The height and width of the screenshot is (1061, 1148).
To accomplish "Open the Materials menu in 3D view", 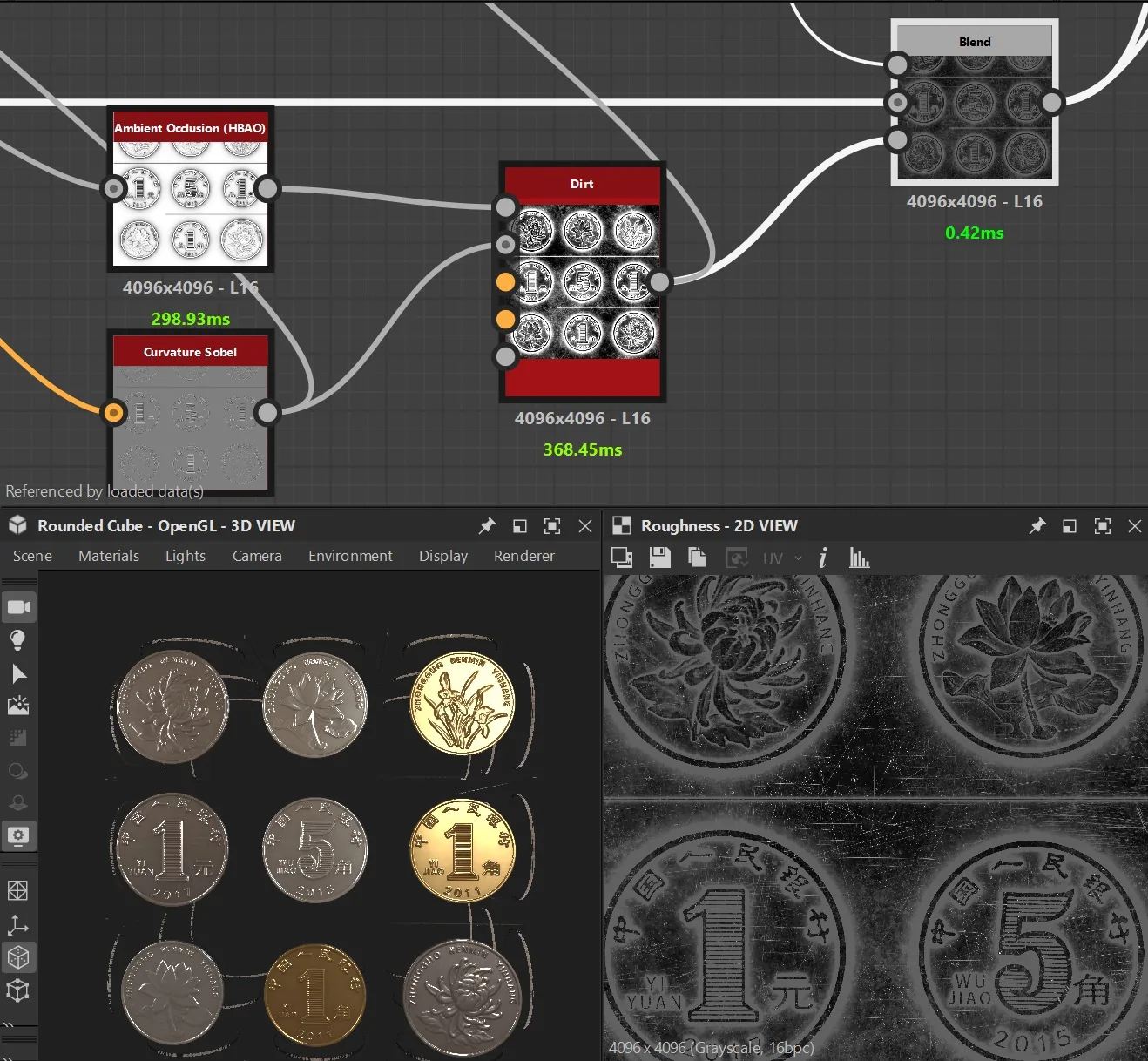I will click(109, 556).
